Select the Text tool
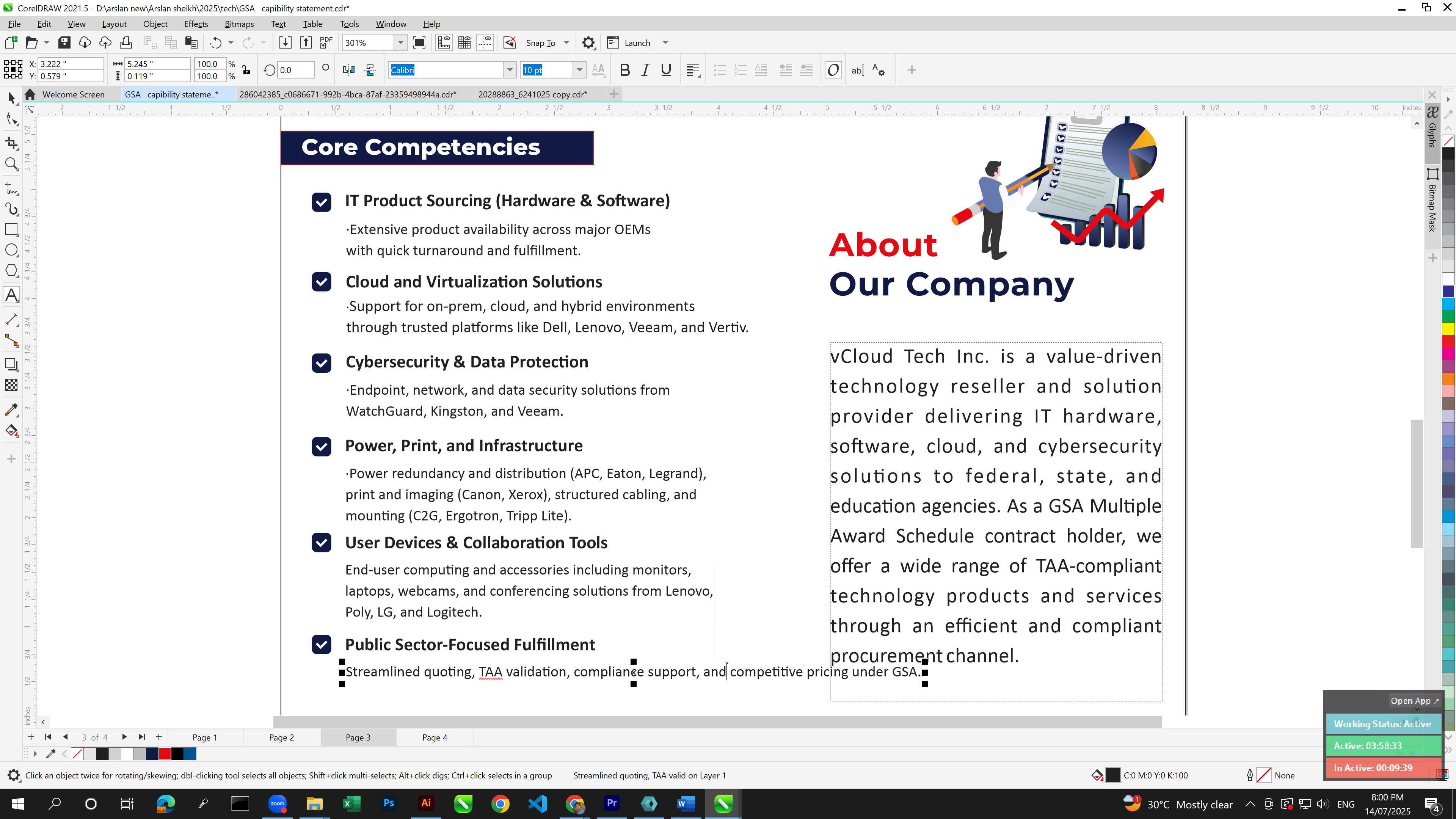The width and height of the screenshot is (1456, 819). point(11,295)
